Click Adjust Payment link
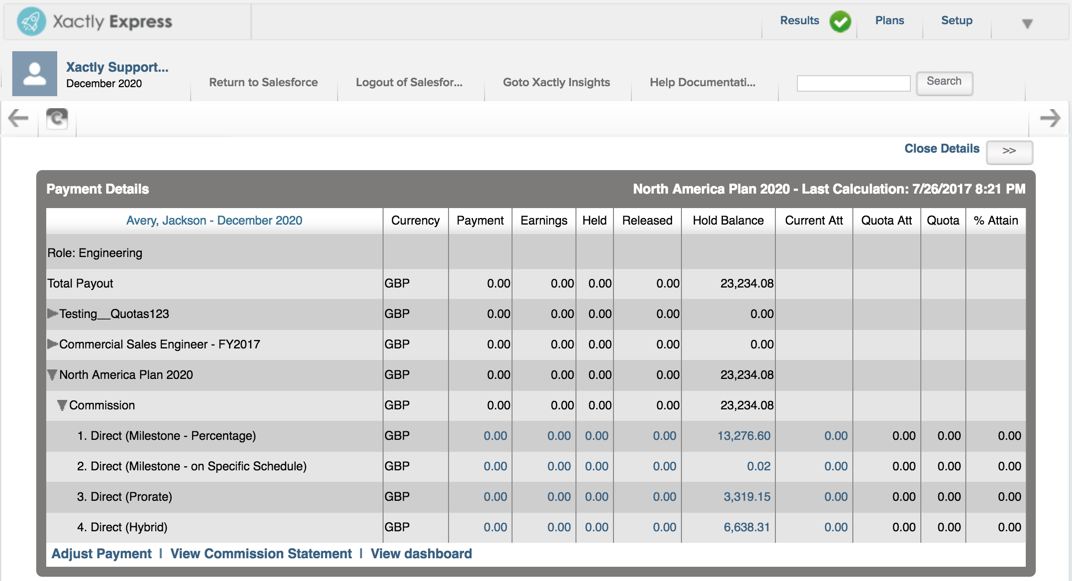Viewport: 1072px width, 581px height. pyautogui.click(x=101, y=554)
